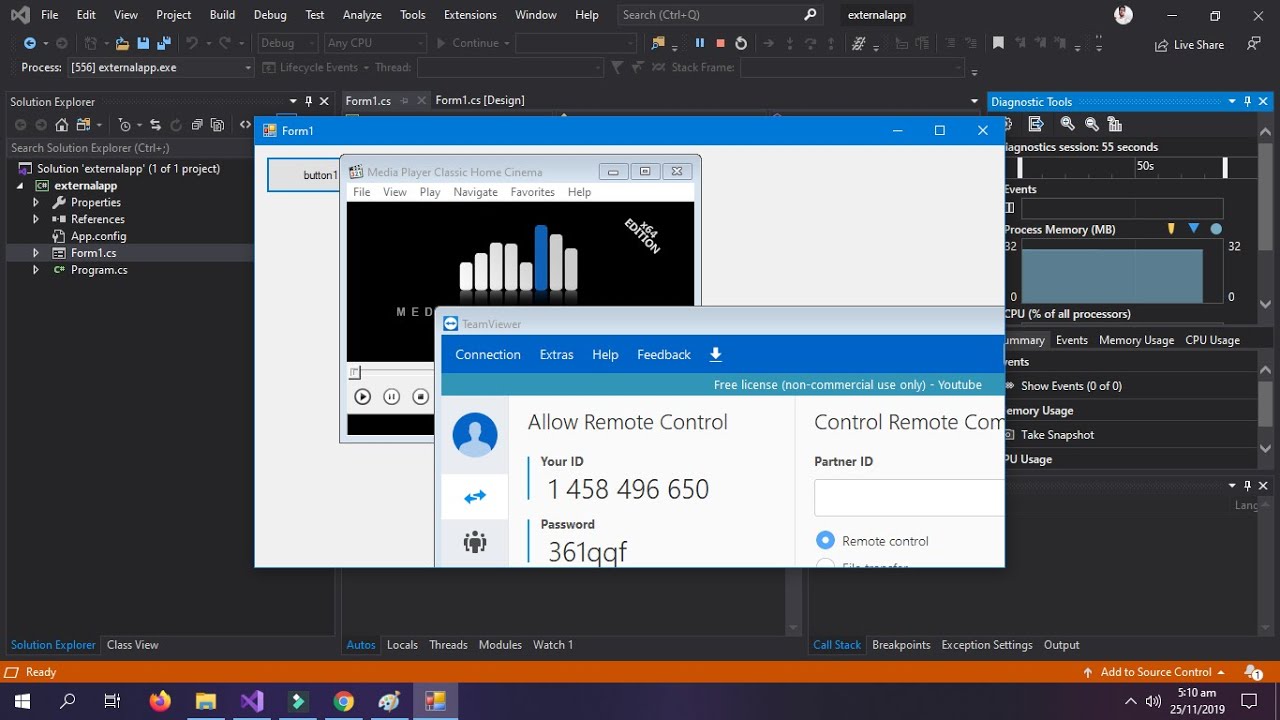Click the Search Solution Explorer field
Screen dimensions: 1280x720
point(130,148)
